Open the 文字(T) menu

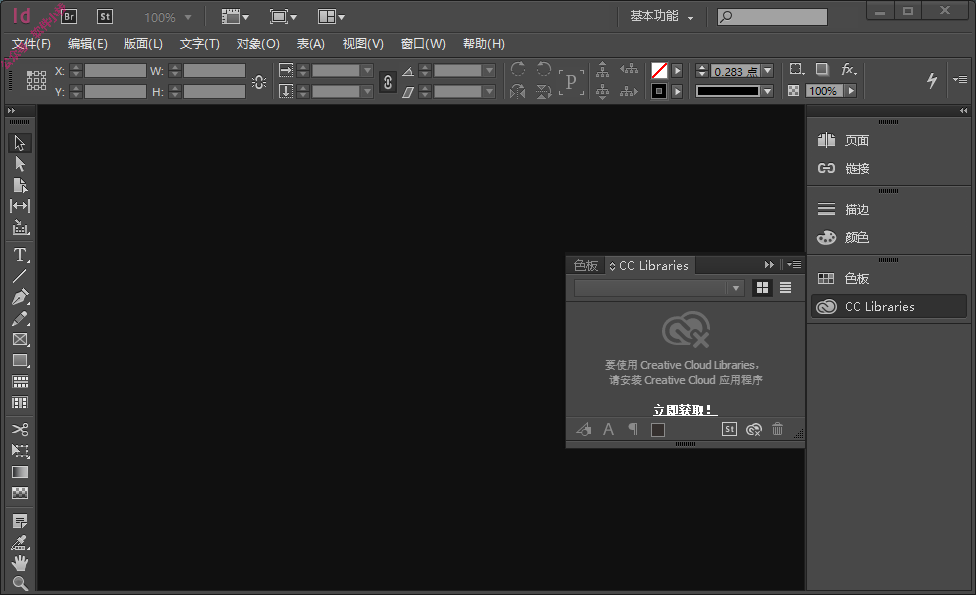[x=200, y=44]
